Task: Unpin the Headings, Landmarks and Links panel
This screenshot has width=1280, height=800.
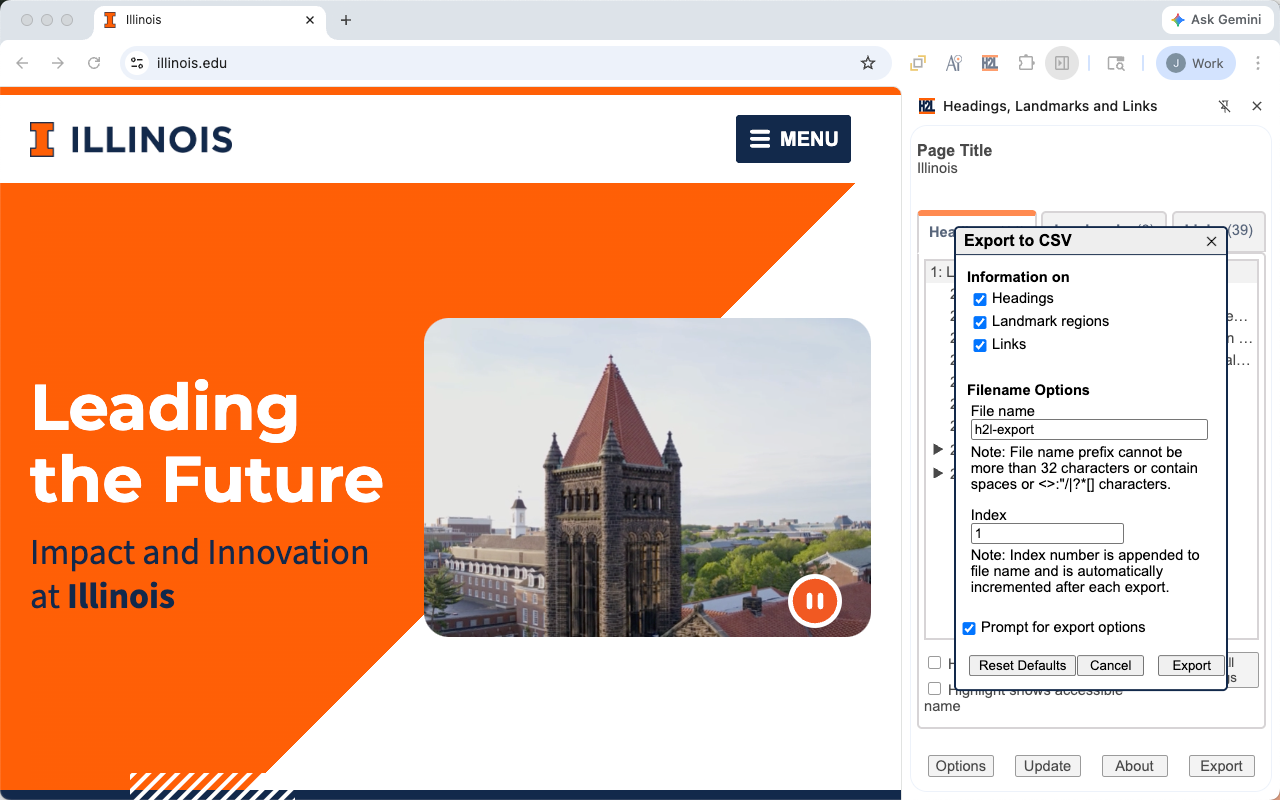Action: click(1224, 106)
